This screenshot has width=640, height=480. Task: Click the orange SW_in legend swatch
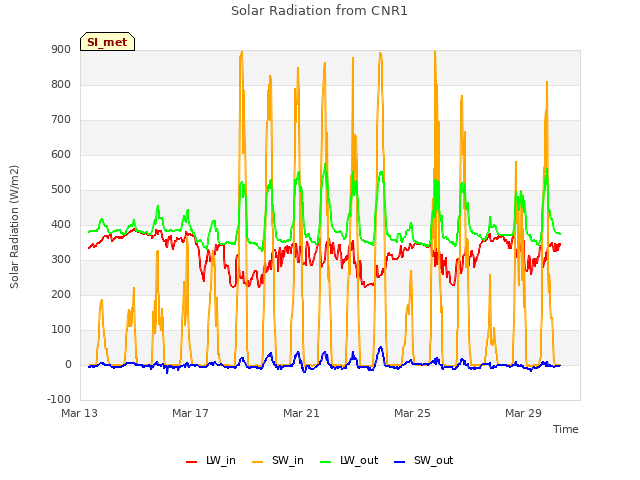[x=258, y=462]
